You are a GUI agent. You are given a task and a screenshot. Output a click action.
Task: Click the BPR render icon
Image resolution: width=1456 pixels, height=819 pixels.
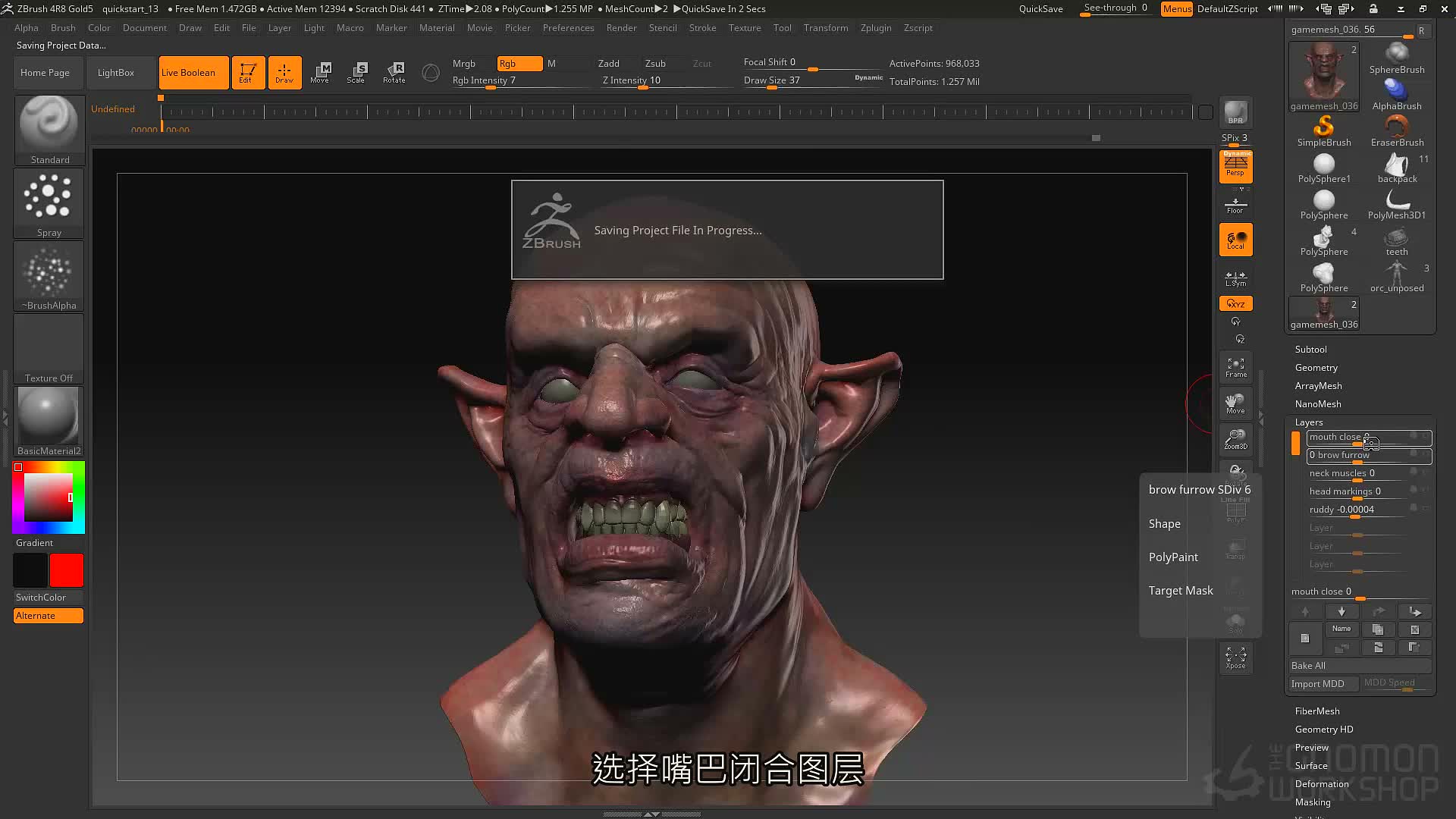pyautogui.click(x=1235, y=113)
